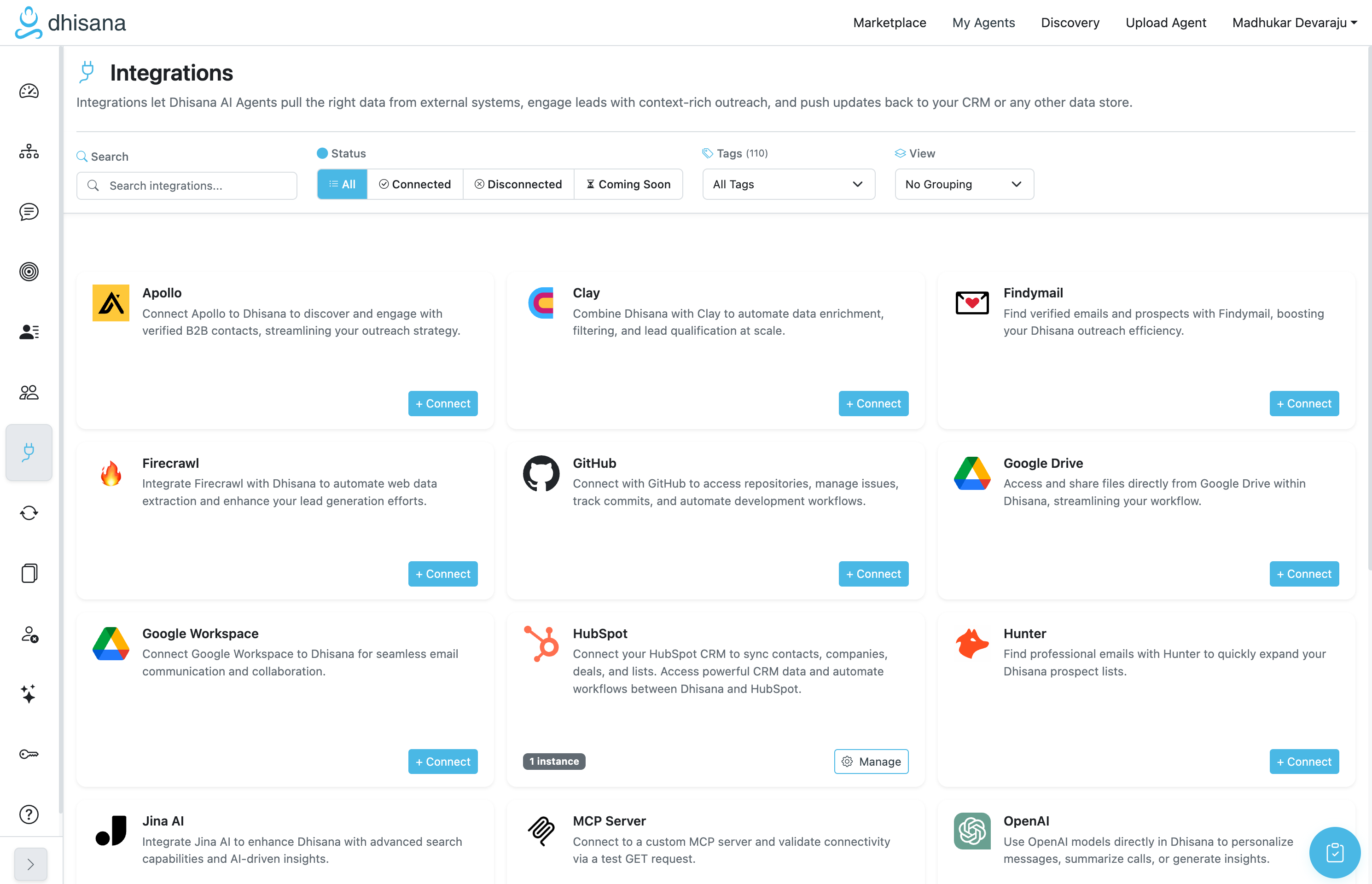Open the sync arrows sidebar icon
Viewport: 1372px width, 884px height.
coord(29,512)
